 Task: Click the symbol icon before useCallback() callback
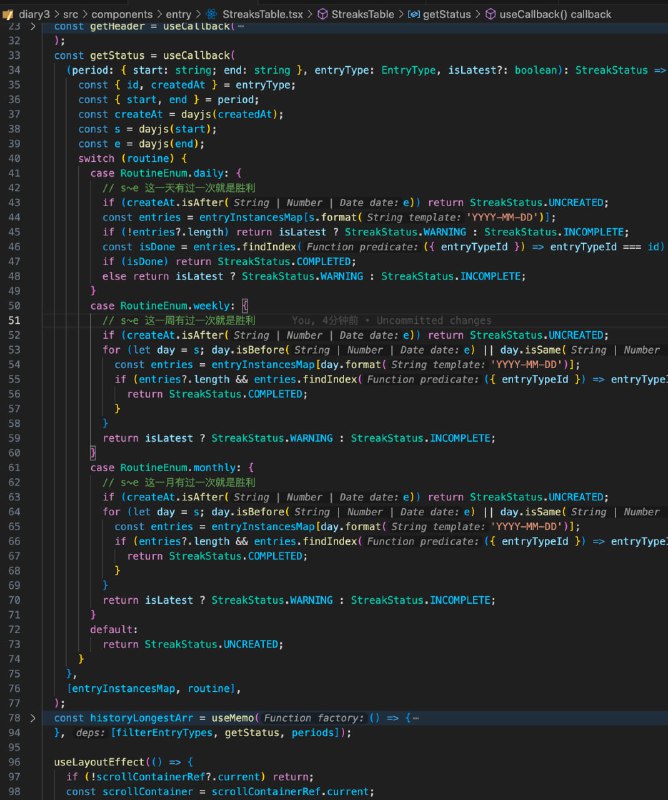pyautogui.click(x=491, y=14)
